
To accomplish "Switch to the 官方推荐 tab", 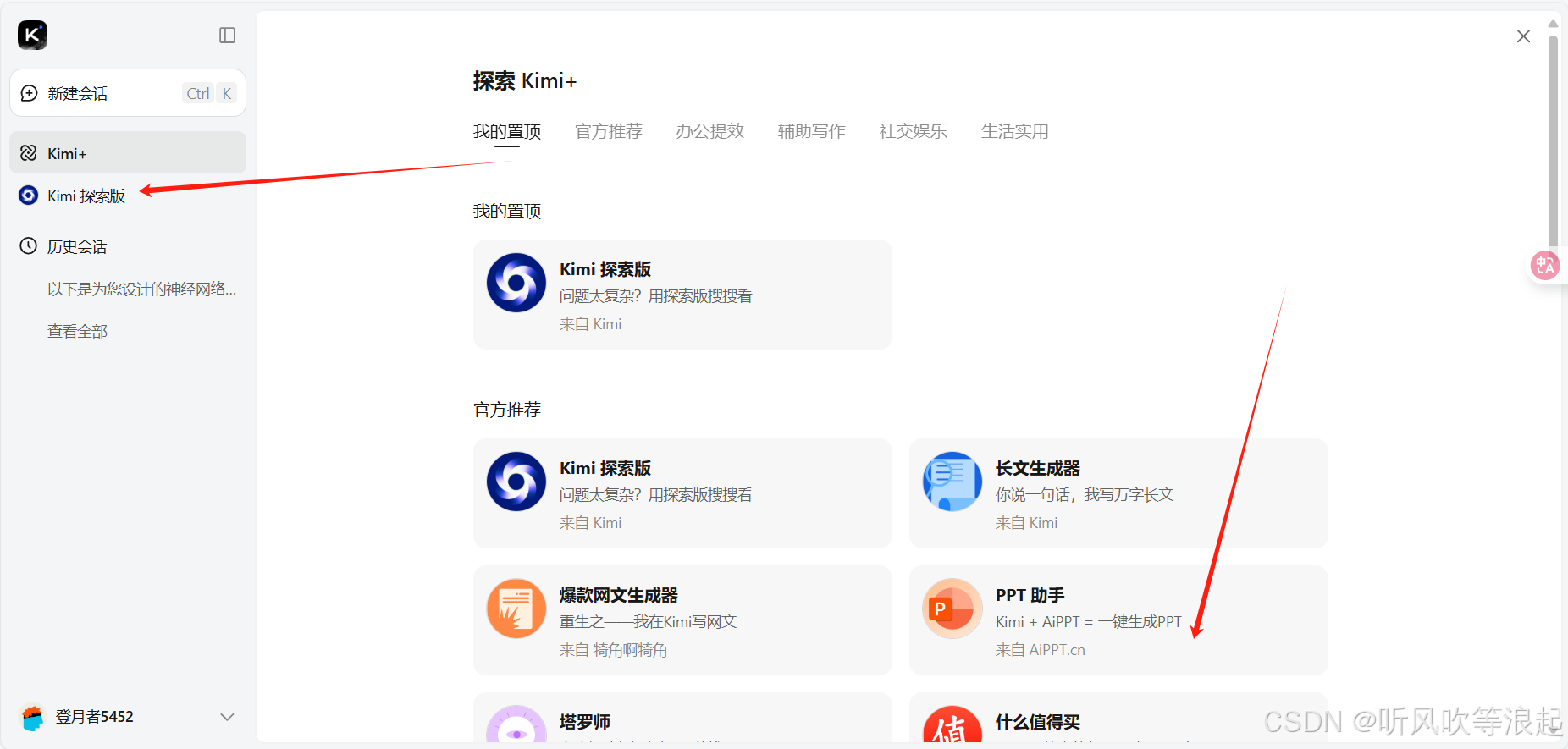I will [609, 131].
